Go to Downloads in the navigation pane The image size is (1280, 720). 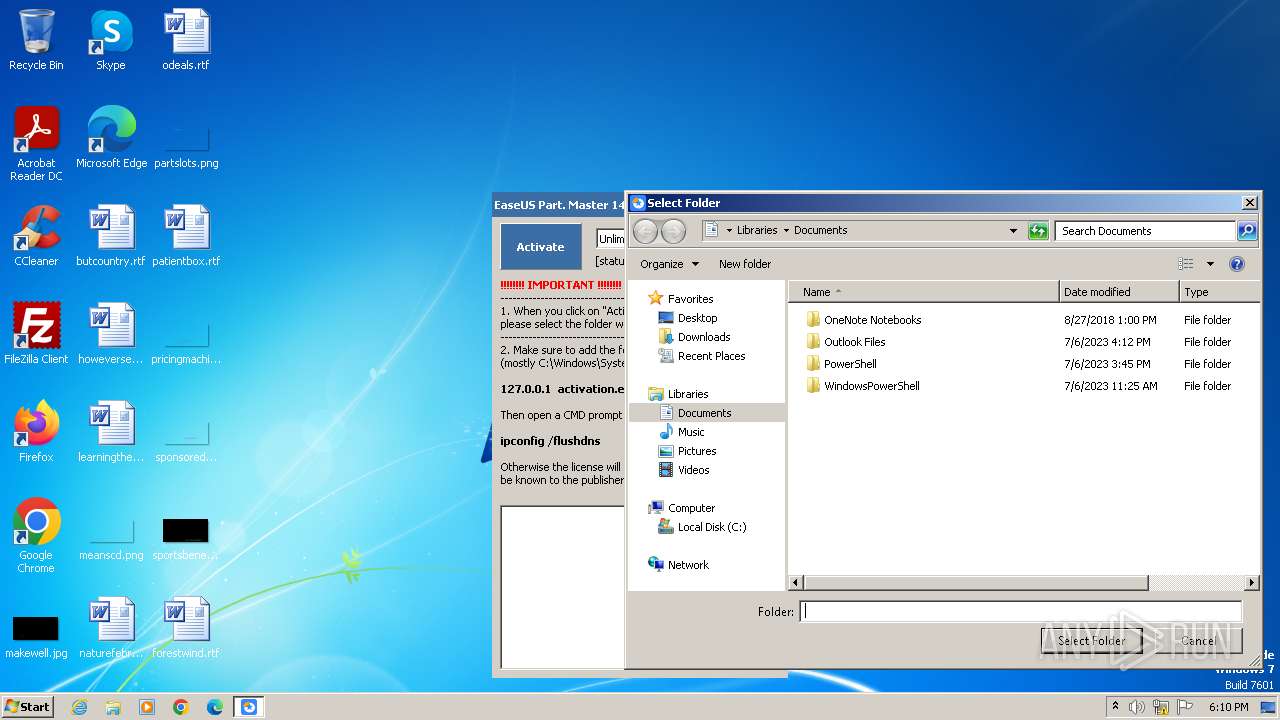[704, 337]
